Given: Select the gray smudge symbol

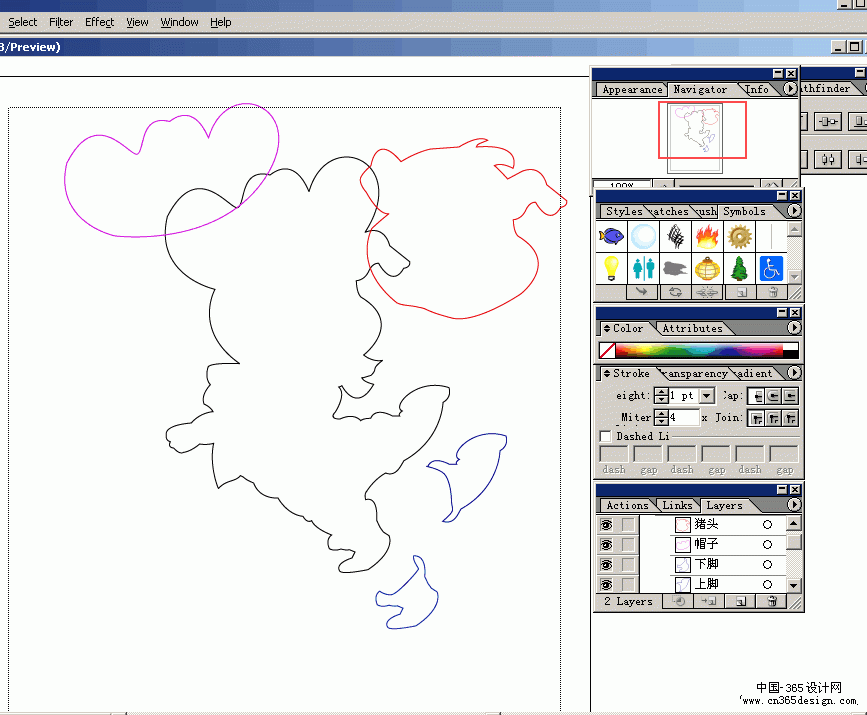Looking at the screenshot, I should pos(675,269).
